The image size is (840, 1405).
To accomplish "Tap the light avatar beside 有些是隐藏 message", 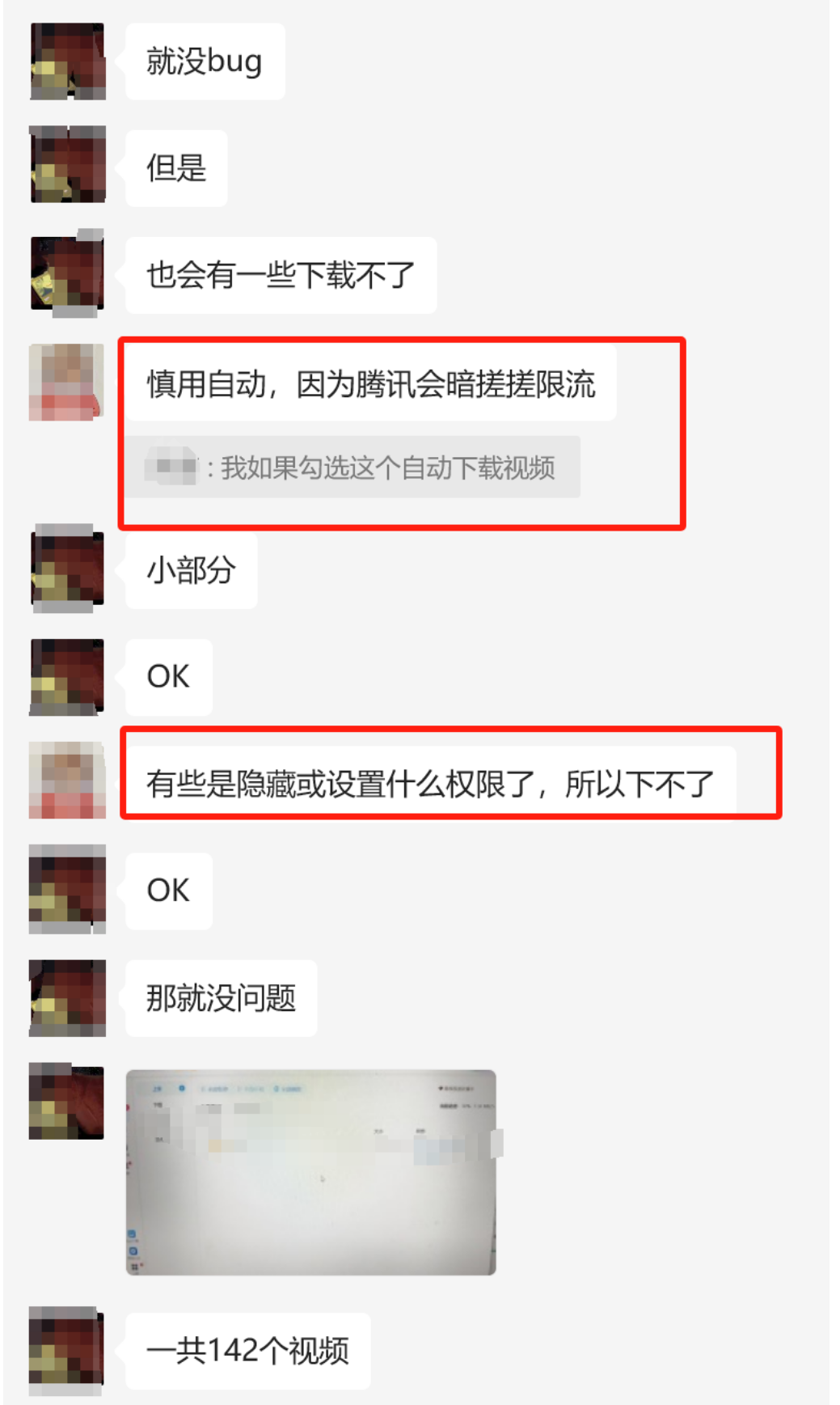I will pyautogui.click(x=67, y=781).
